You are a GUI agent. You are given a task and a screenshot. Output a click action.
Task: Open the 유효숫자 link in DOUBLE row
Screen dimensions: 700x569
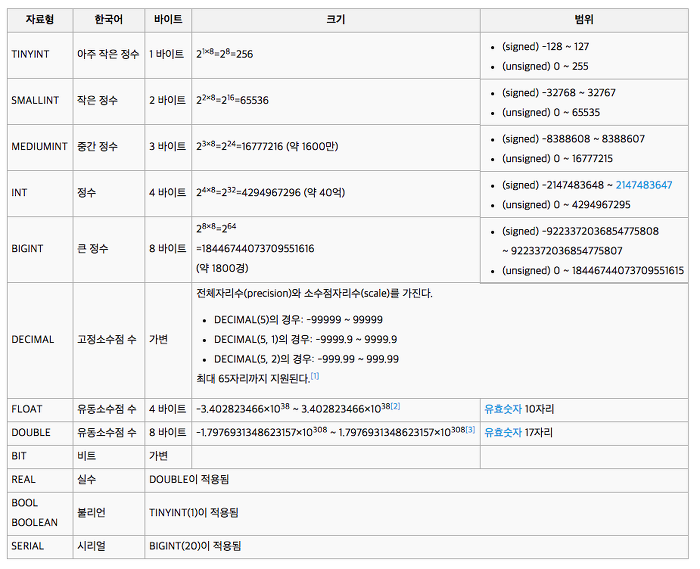tap(503, 432)
